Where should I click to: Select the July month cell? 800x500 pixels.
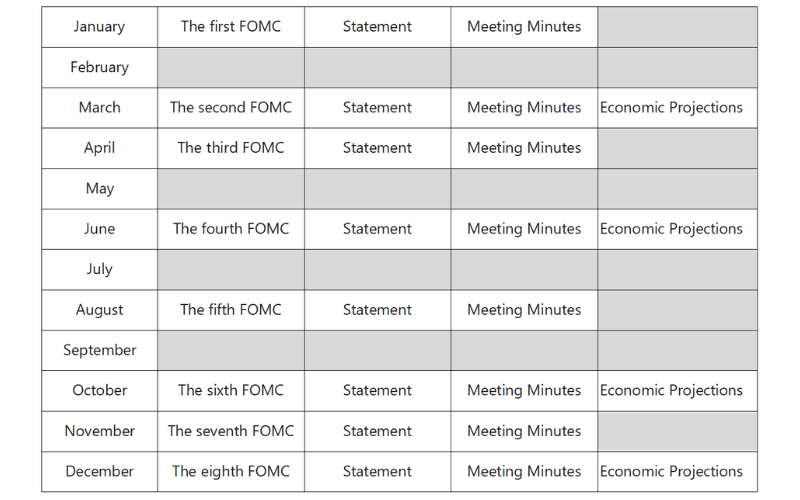pyautogui.click(x=99, y=269)
